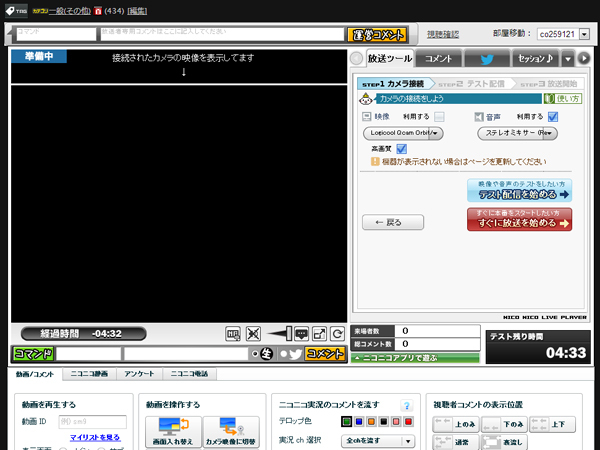
Task: Click the NG settings icon below video
Action: (233, 333)
